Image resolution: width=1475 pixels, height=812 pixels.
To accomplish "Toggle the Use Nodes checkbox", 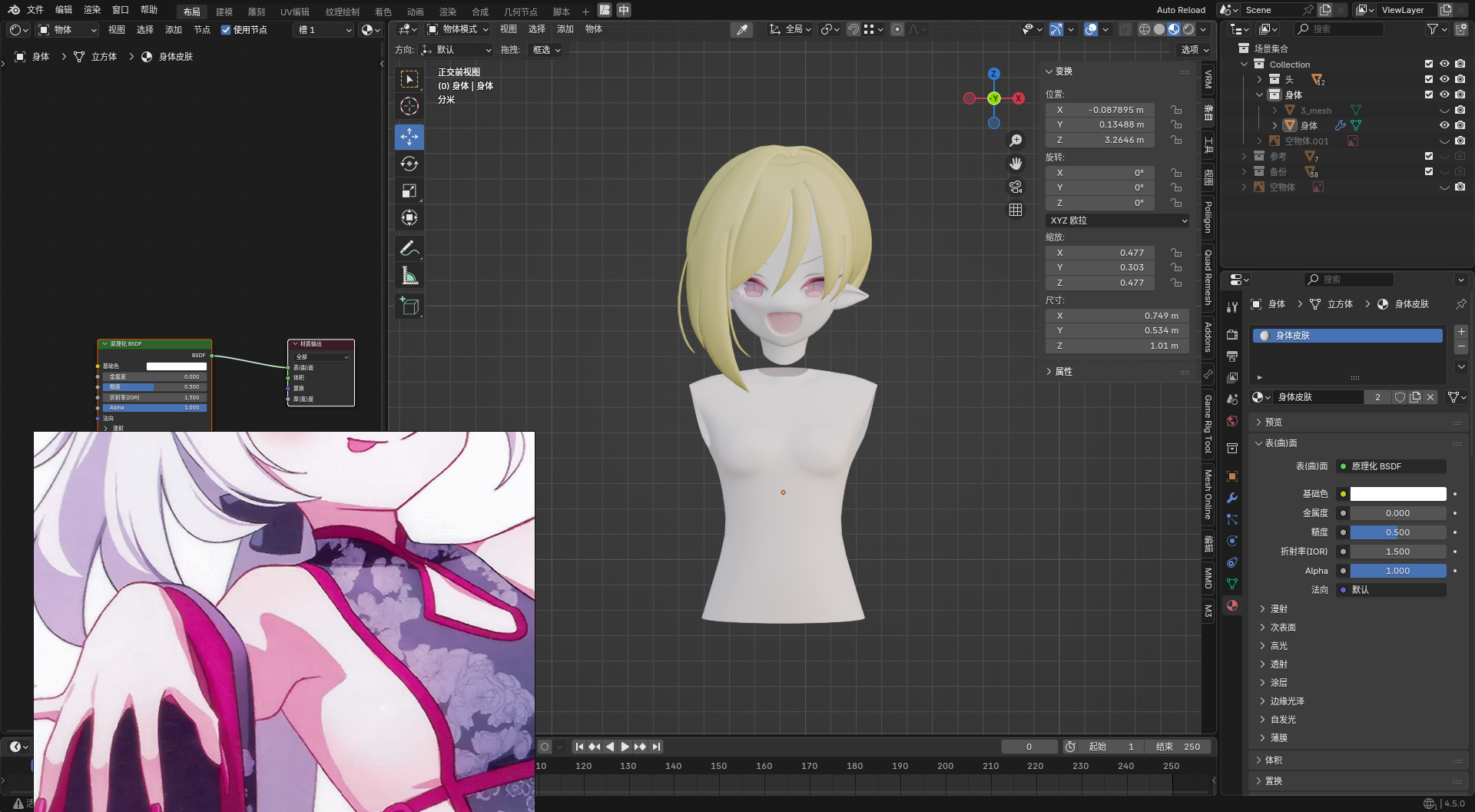I will click(226, 30).
